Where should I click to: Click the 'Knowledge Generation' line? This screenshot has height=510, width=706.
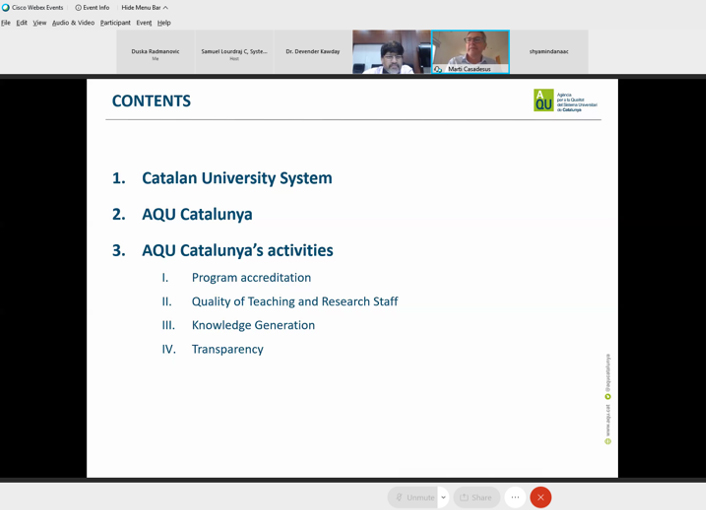(x=253, y=325)
